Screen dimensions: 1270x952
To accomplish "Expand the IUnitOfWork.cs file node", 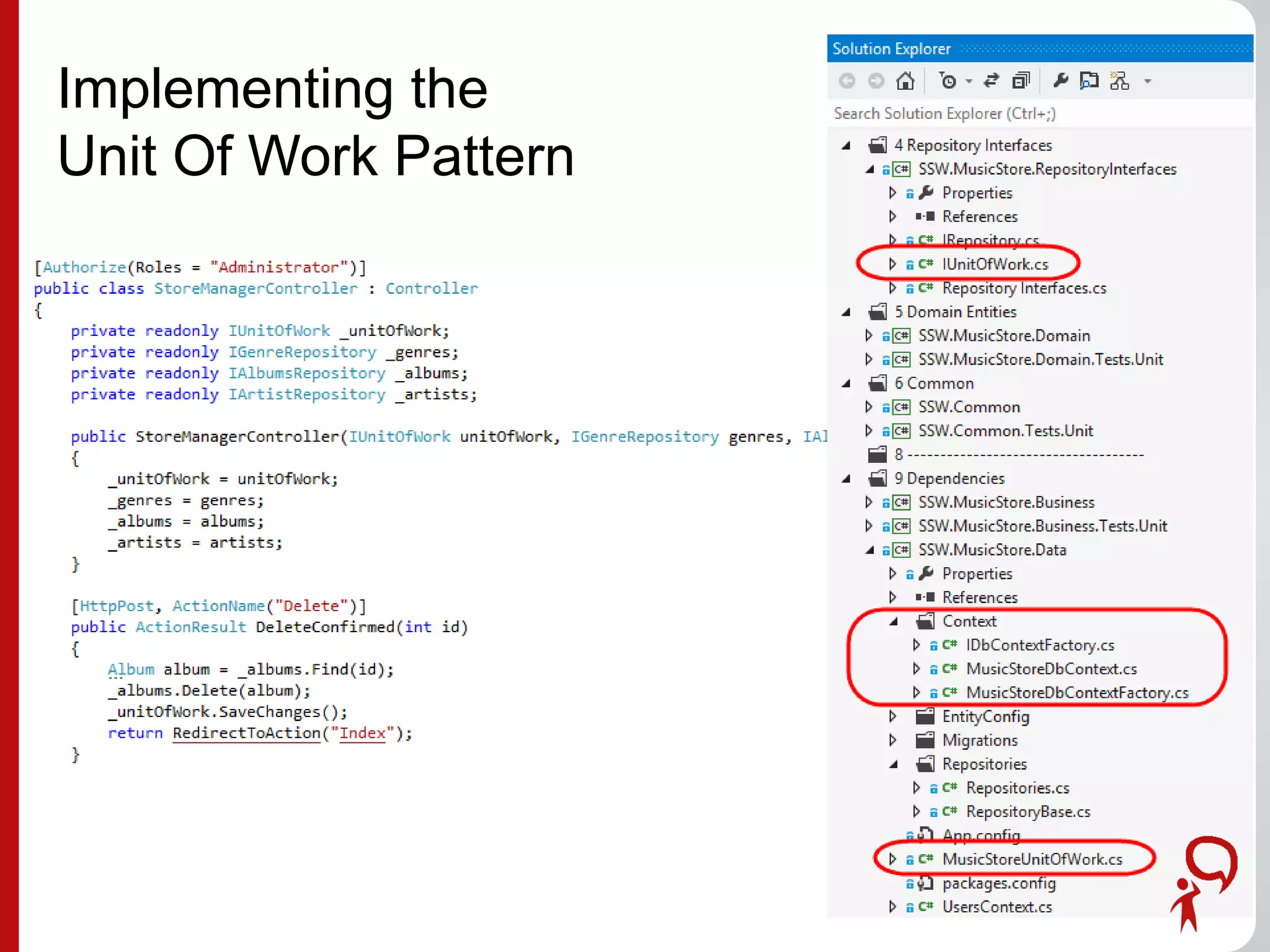I will coord(892,264).
